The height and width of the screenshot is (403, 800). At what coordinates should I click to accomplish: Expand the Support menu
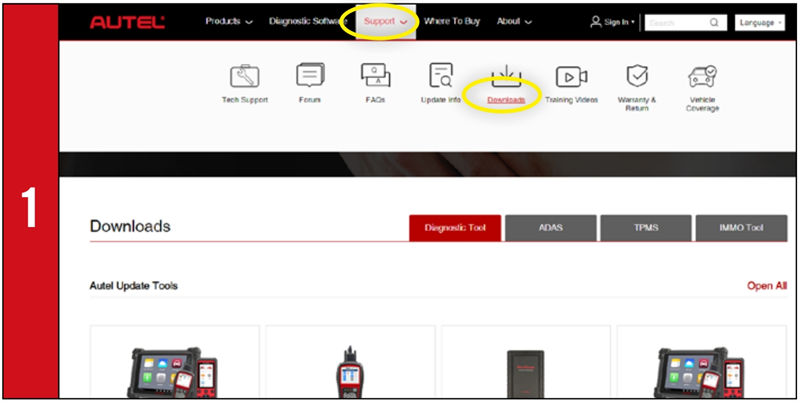click(x=386, y=21)
